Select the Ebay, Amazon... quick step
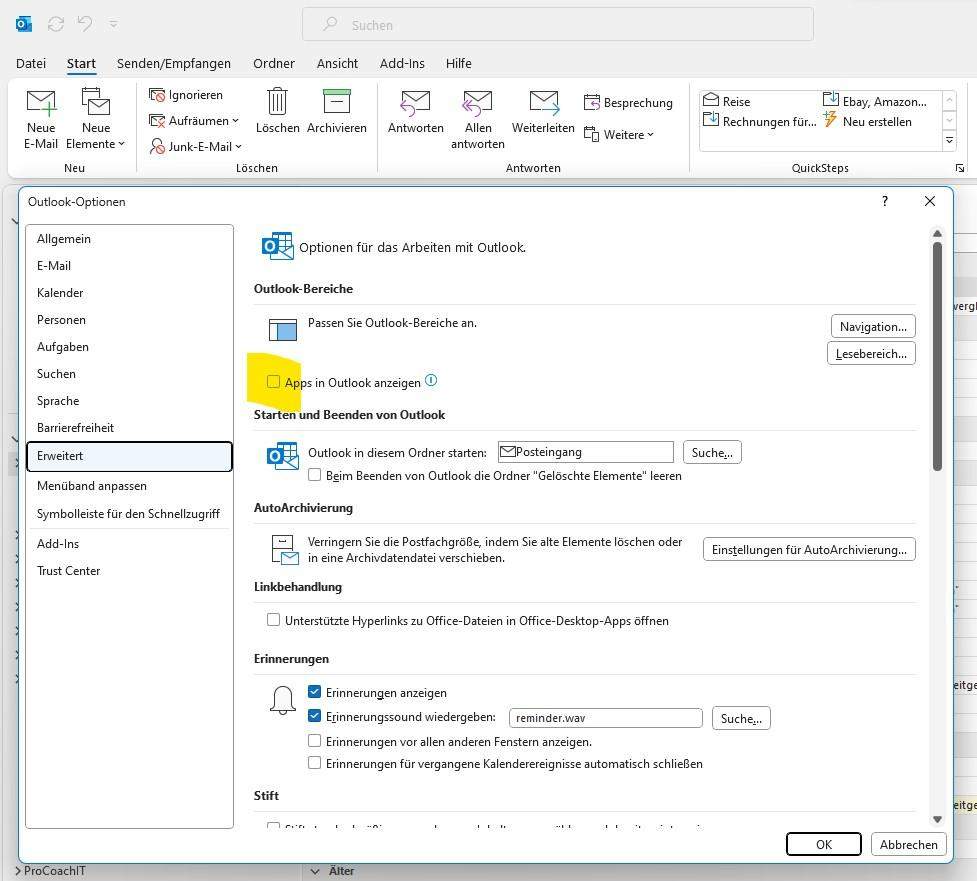This screenshot has width=977, height=881. point(875,101)
